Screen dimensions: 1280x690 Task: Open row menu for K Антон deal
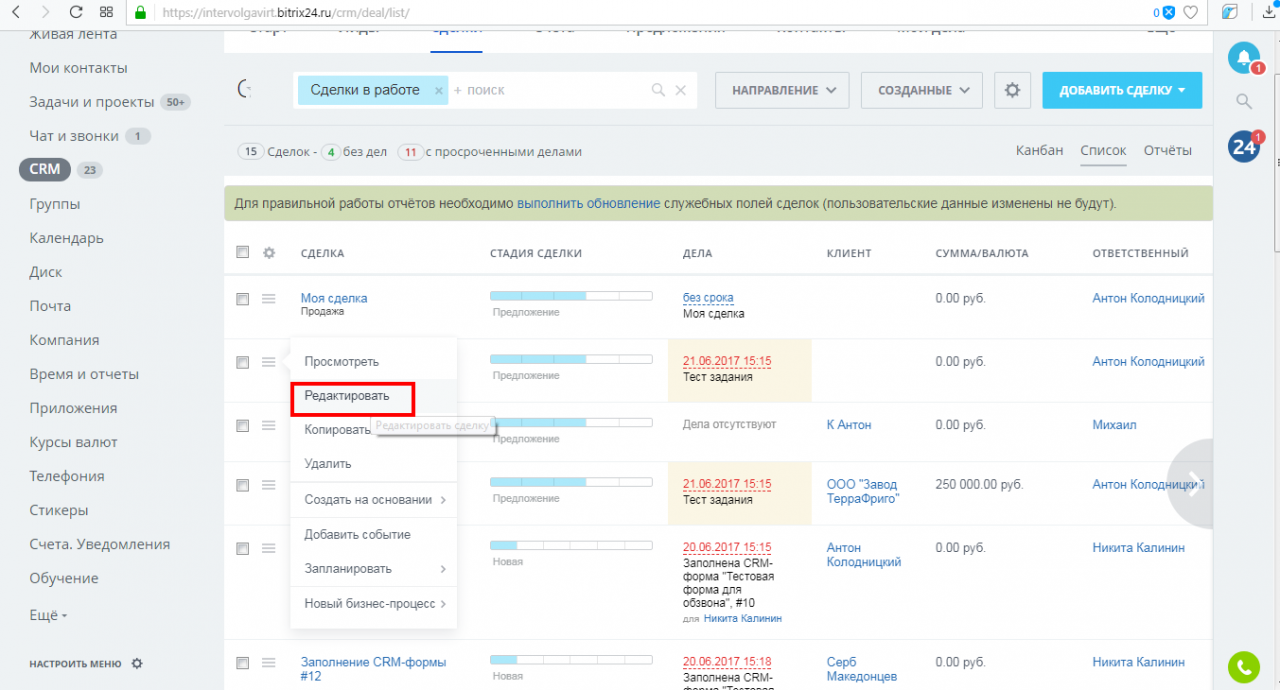click(x=269, y=425)
